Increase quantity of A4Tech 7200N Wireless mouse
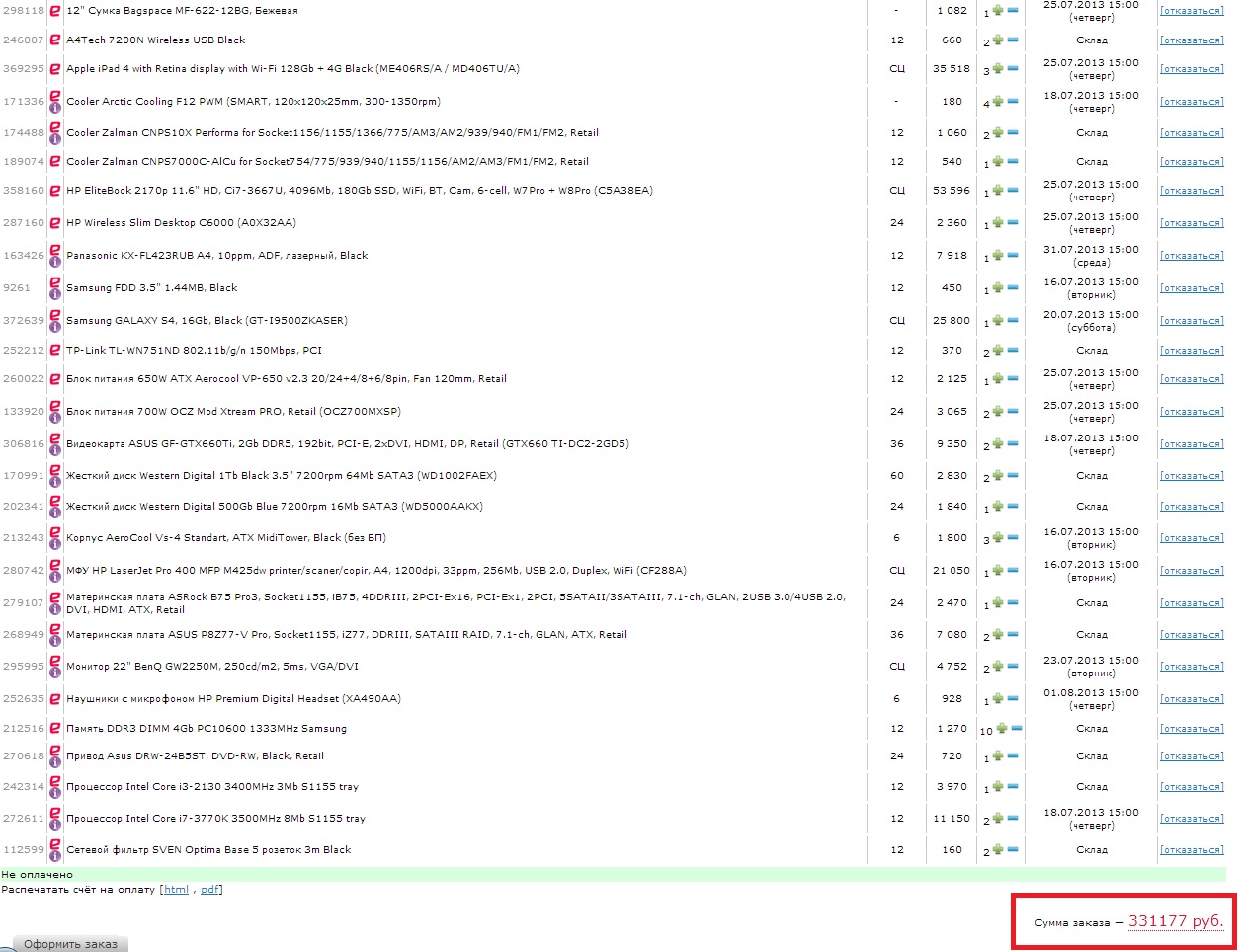This screenshot has width=1242, height=952. (x=998, y=40)
